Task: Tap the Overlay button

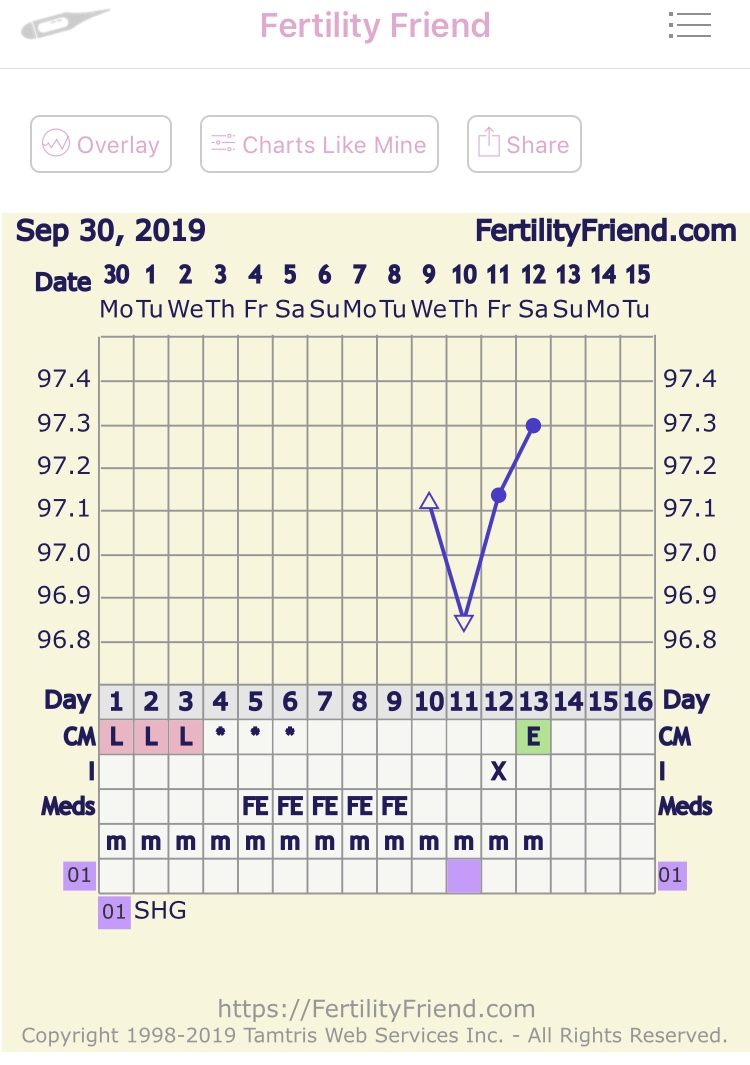Action: [101, 144]
